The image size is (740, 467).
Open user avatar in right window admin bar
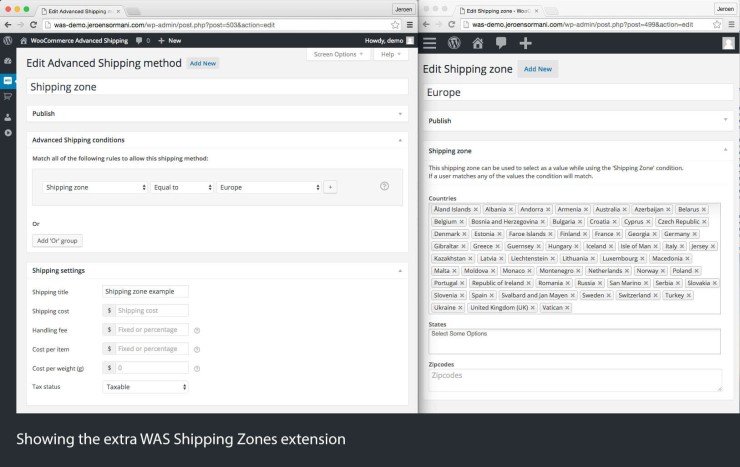coord(728,43)
